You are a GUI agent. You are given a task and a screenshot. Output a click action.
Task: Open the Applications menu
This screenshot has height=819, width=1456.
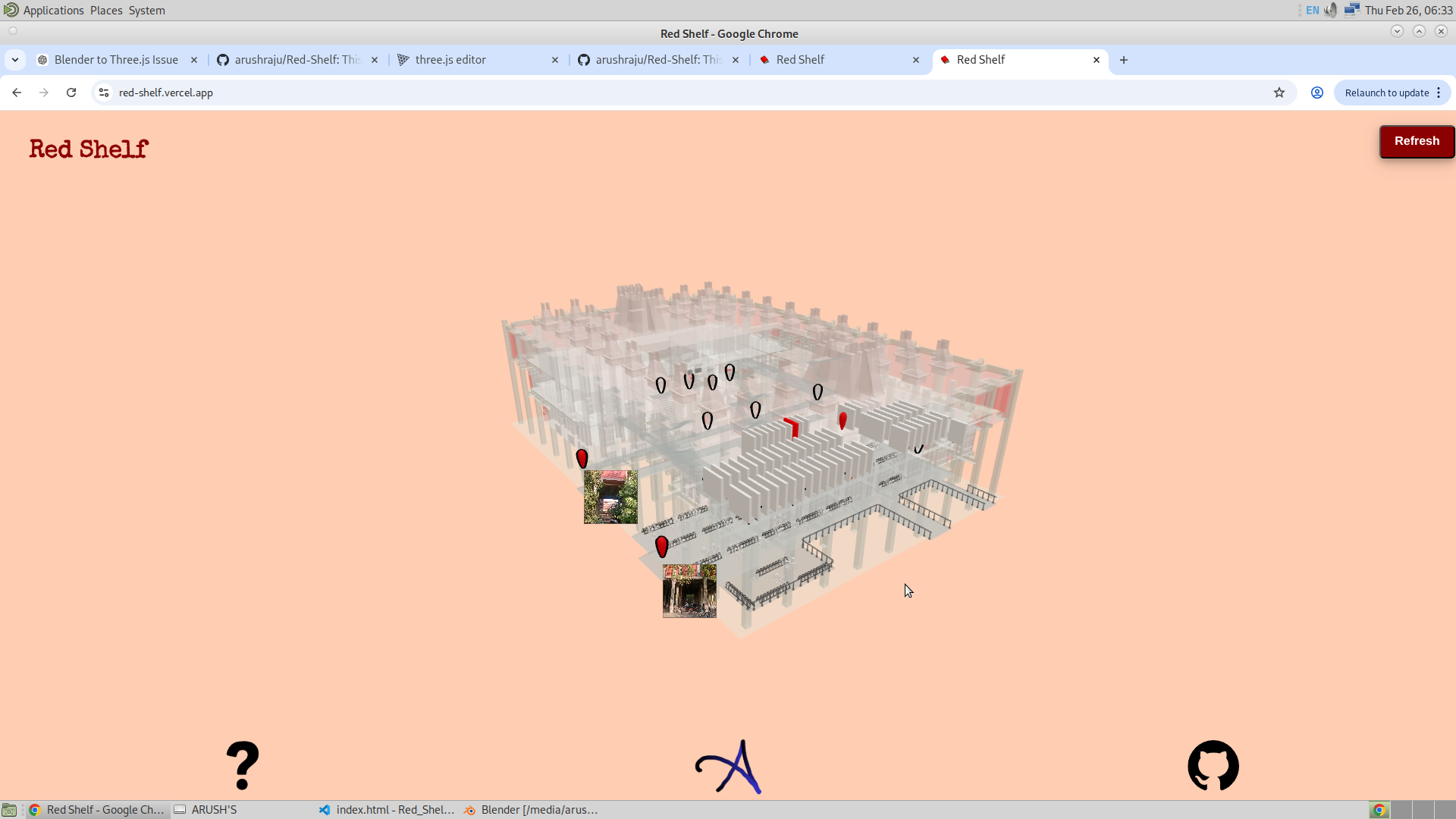coord(52,10)
